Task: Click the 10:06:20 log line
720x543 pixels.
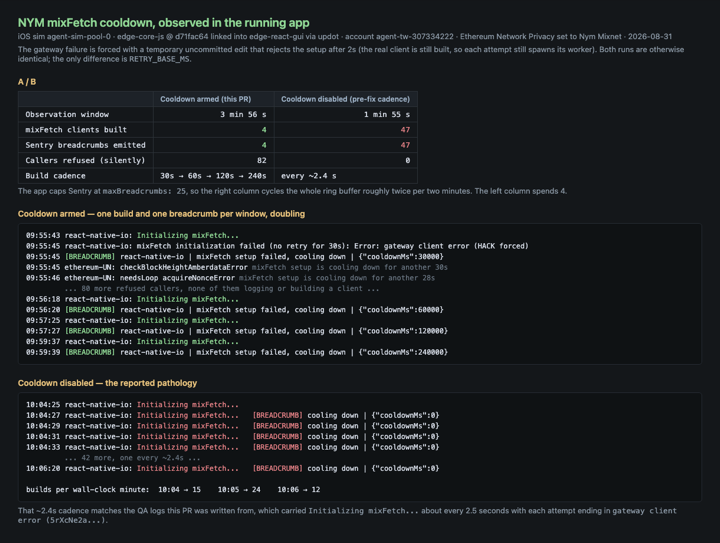Action: coord(232,468)
